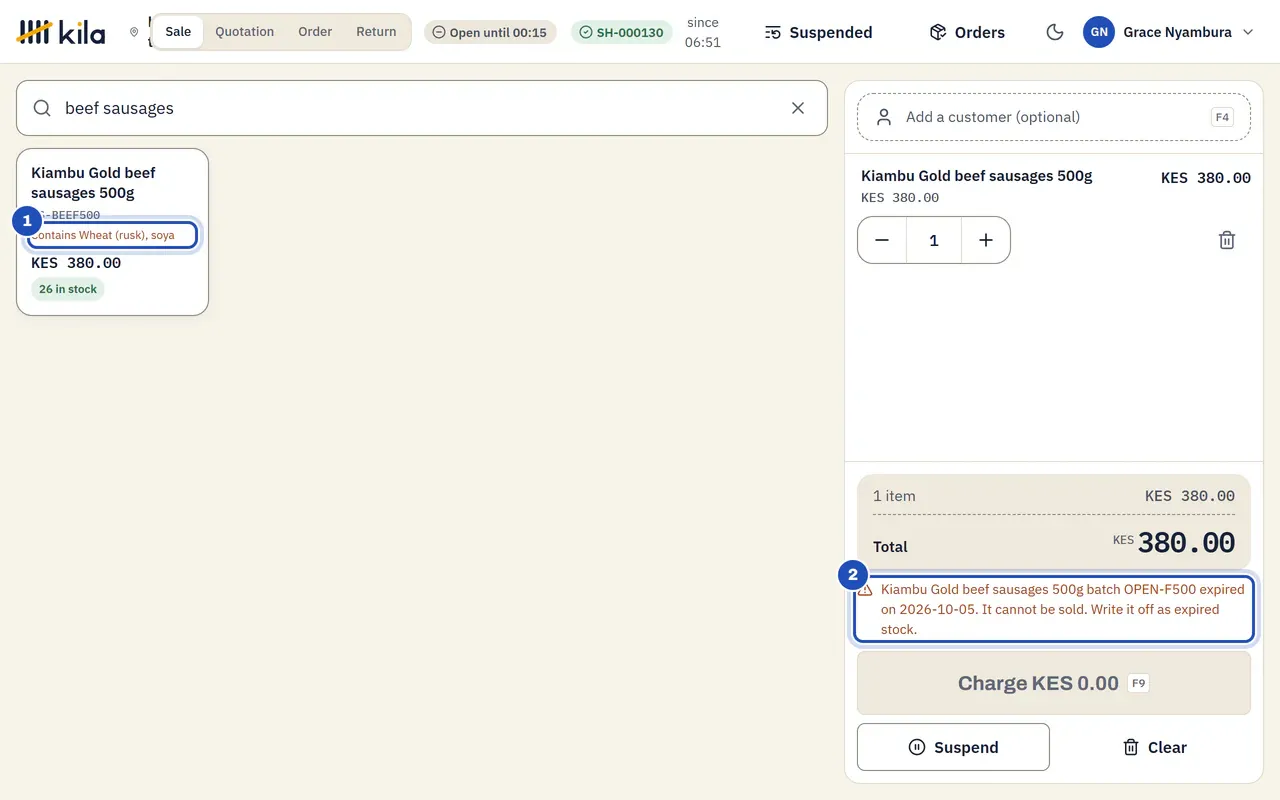Screen dimensions: 1280x800
Task: Clear the cart
Action: (x=1155, y=747)
